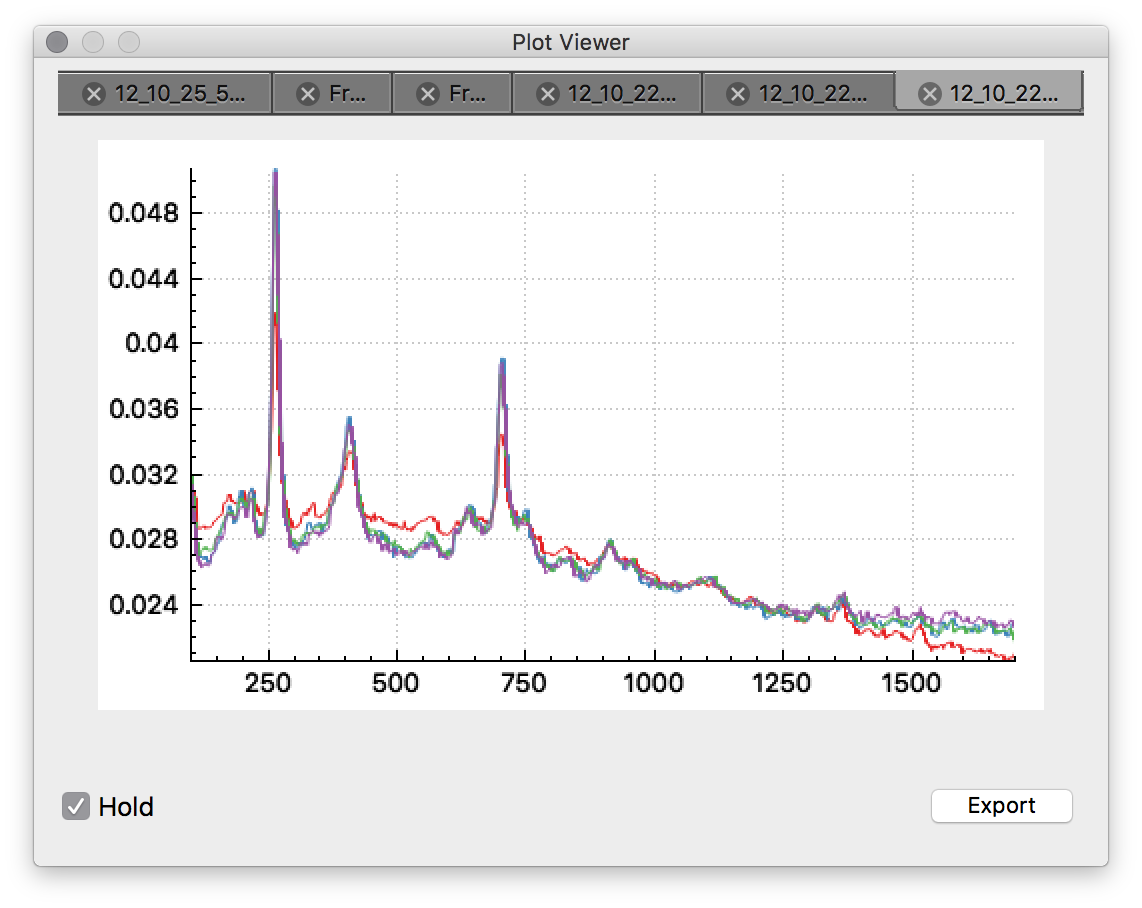Uncheck the Hold checkbox

point(76,806)
